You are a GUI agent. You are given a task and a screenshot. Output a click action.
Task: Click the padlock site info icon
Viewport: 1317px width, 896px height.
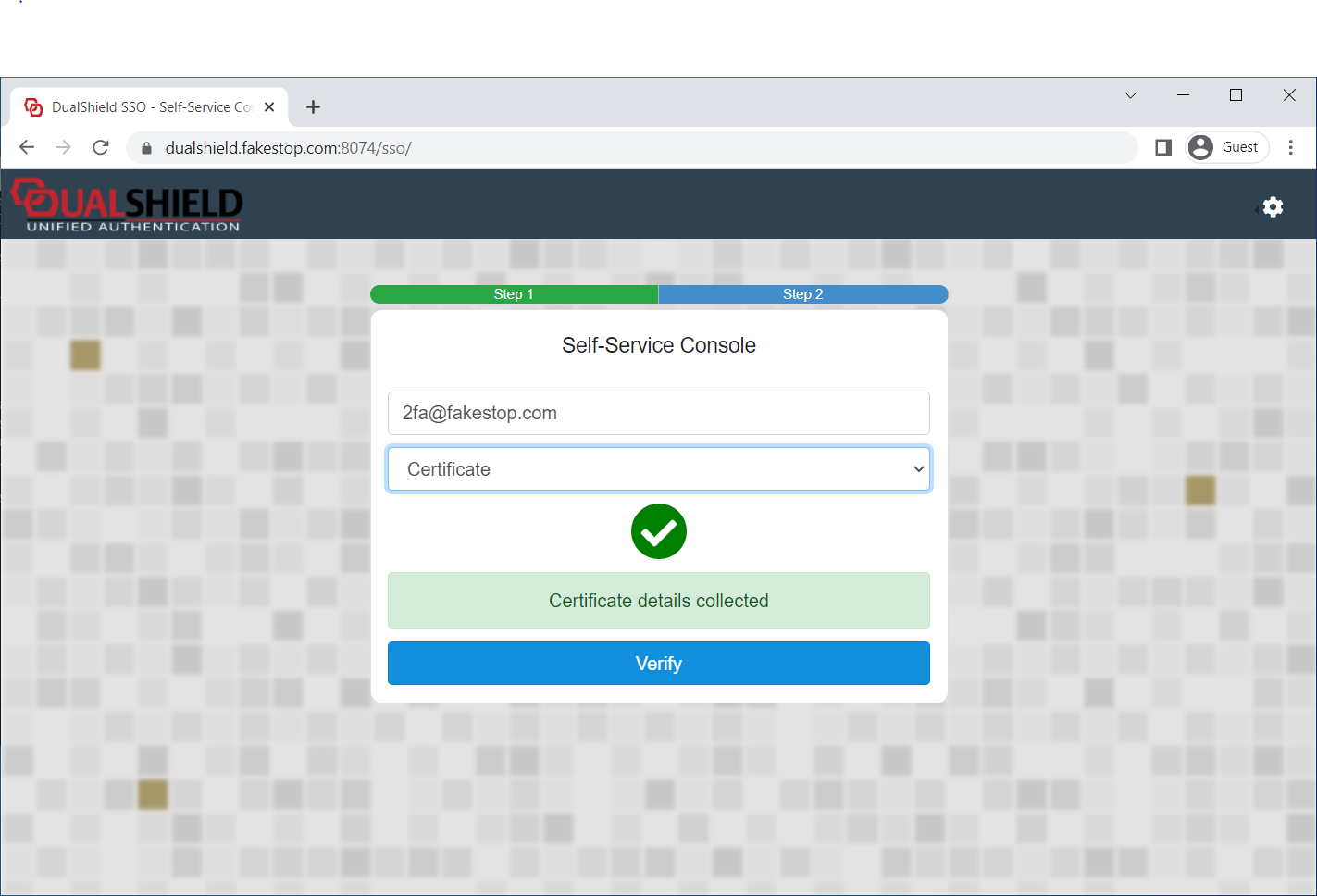[x=146, y=148]
